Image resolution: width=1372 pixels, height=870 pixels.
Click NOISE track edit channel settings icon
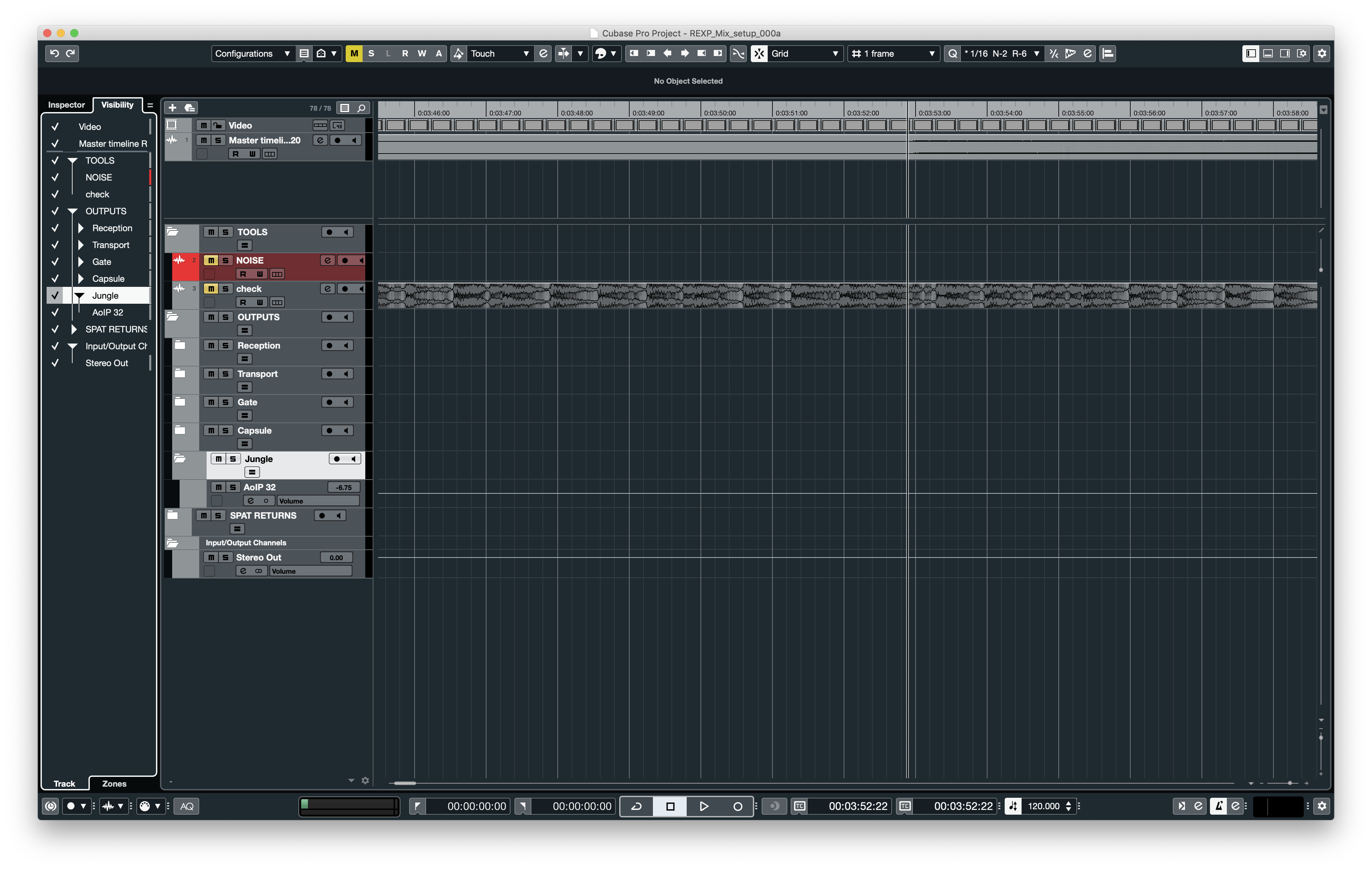pyautogui.click(x=327, y=260)
